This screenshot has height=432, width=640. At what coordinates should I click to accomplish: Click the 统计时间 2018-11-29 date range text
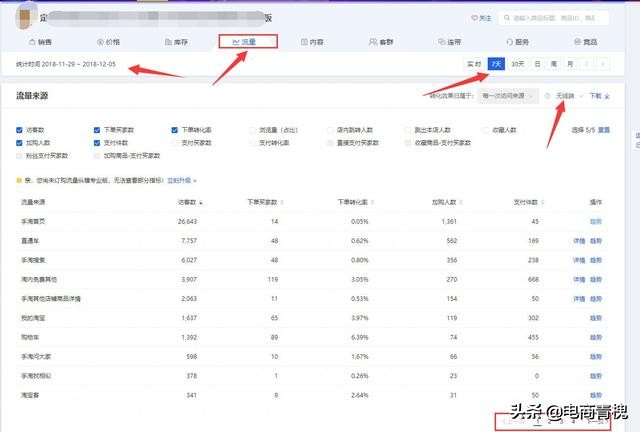point(66,64)
